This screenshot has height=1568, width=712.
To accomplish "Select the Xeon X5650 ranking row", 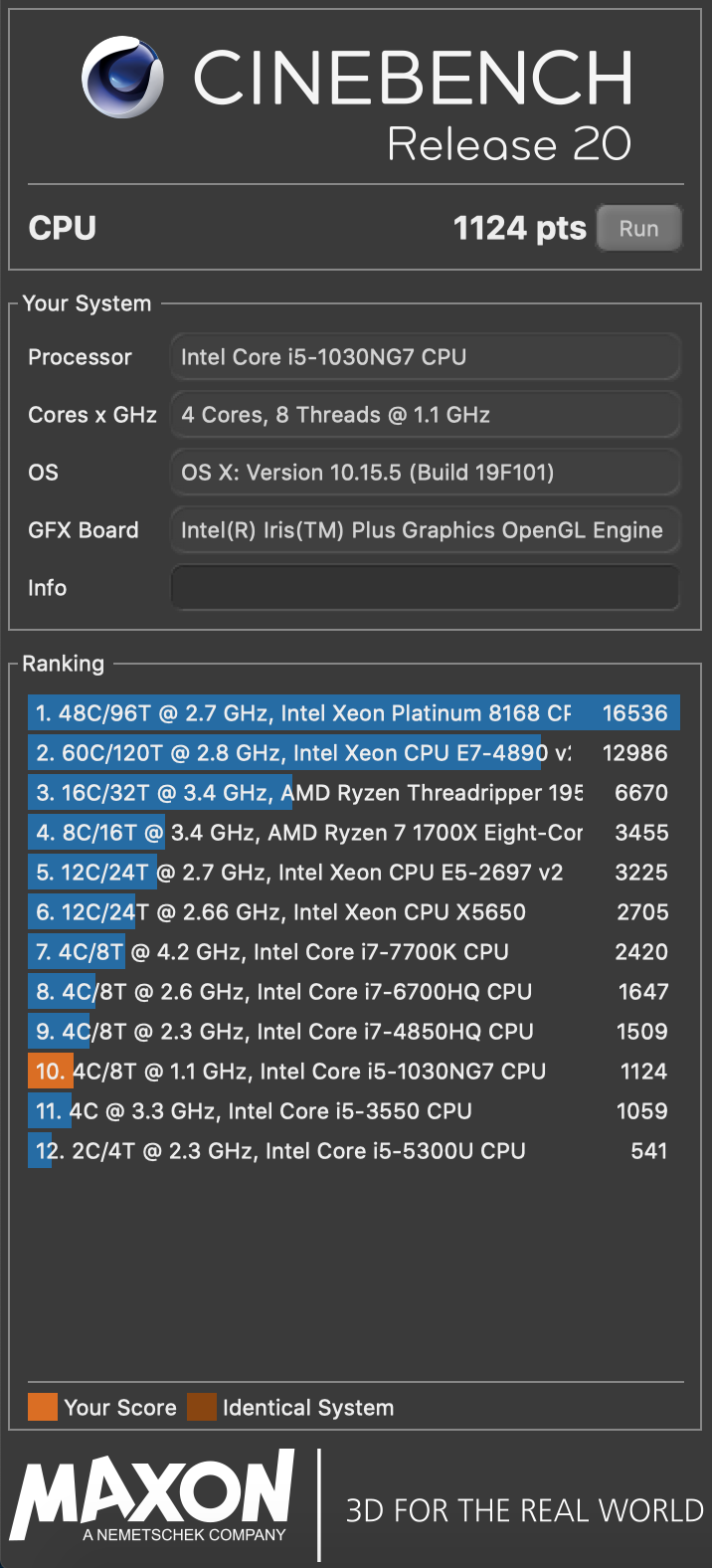I will 354,912.
